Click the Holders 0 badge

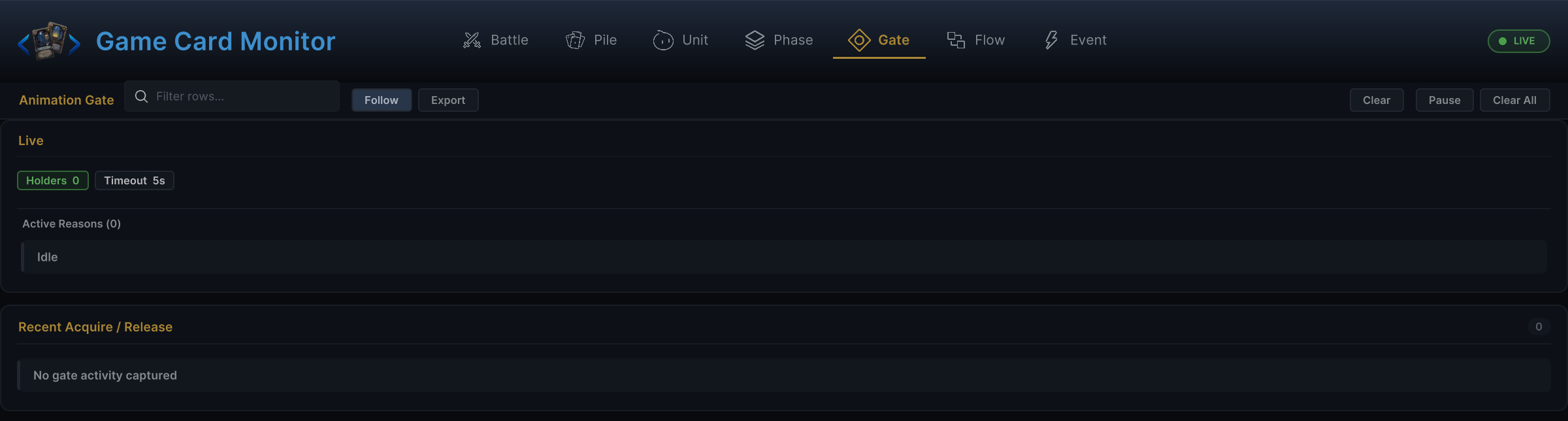53,180
